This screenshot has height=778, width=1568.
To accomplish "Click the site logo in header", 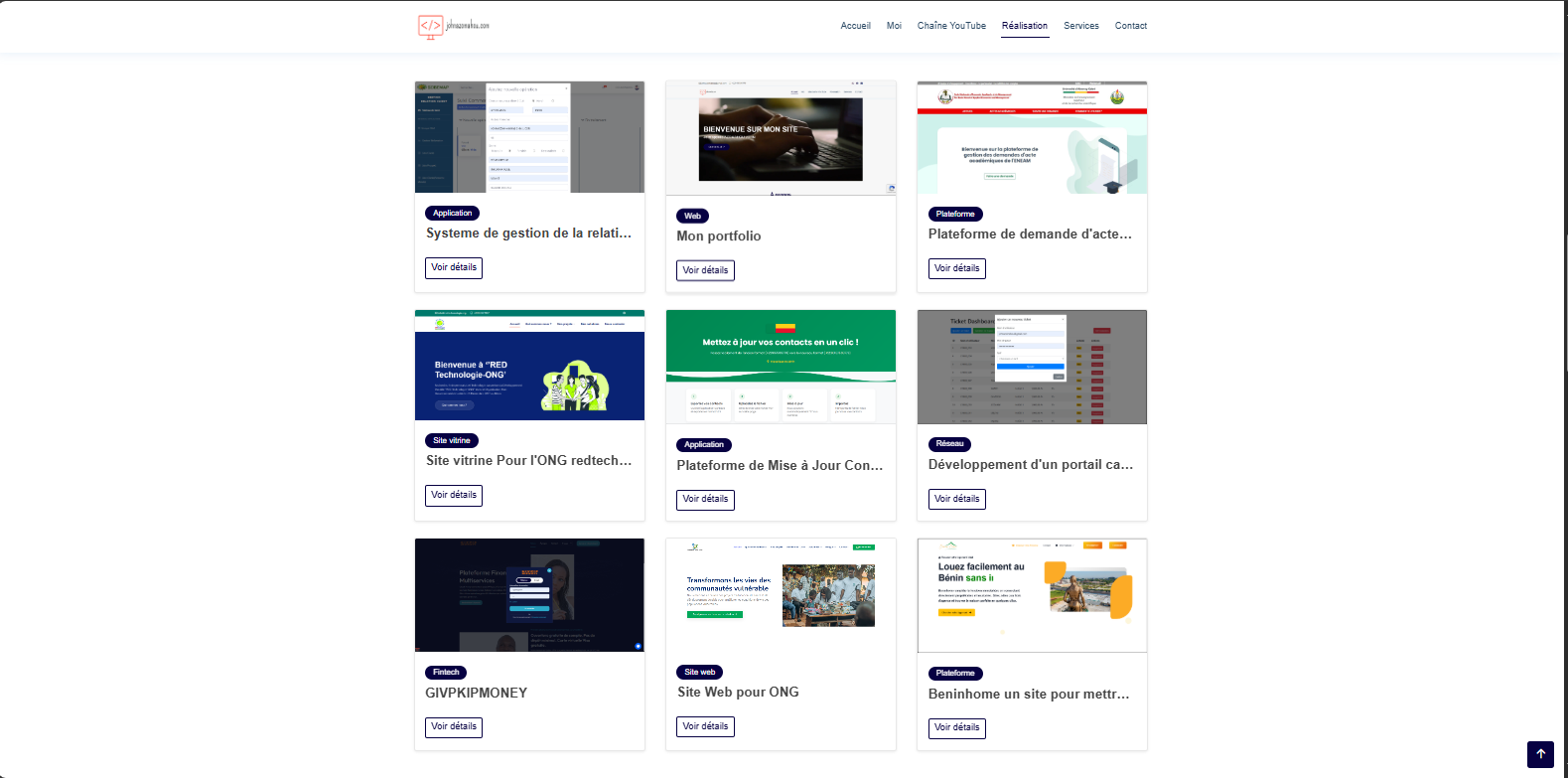I will [x=454, y=26].
